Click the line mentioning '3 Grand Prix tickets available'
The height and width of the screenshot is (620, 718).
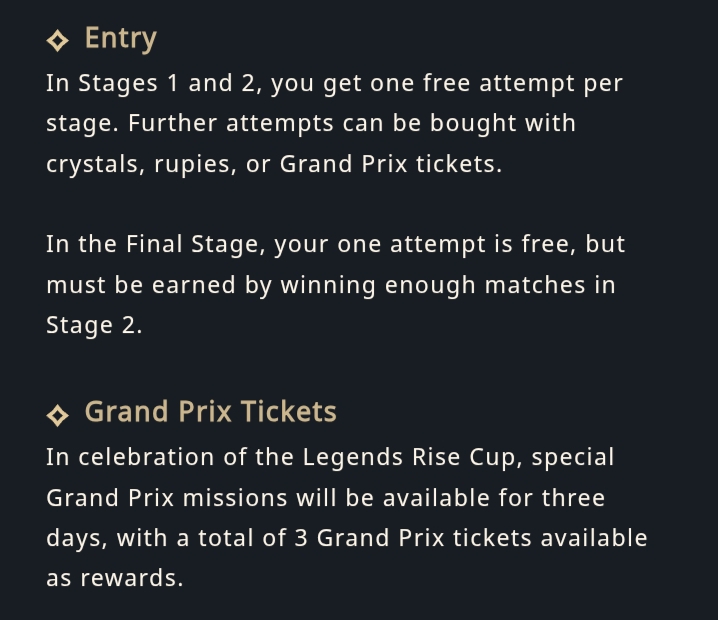pyautogui.click(x=347, y=538)
